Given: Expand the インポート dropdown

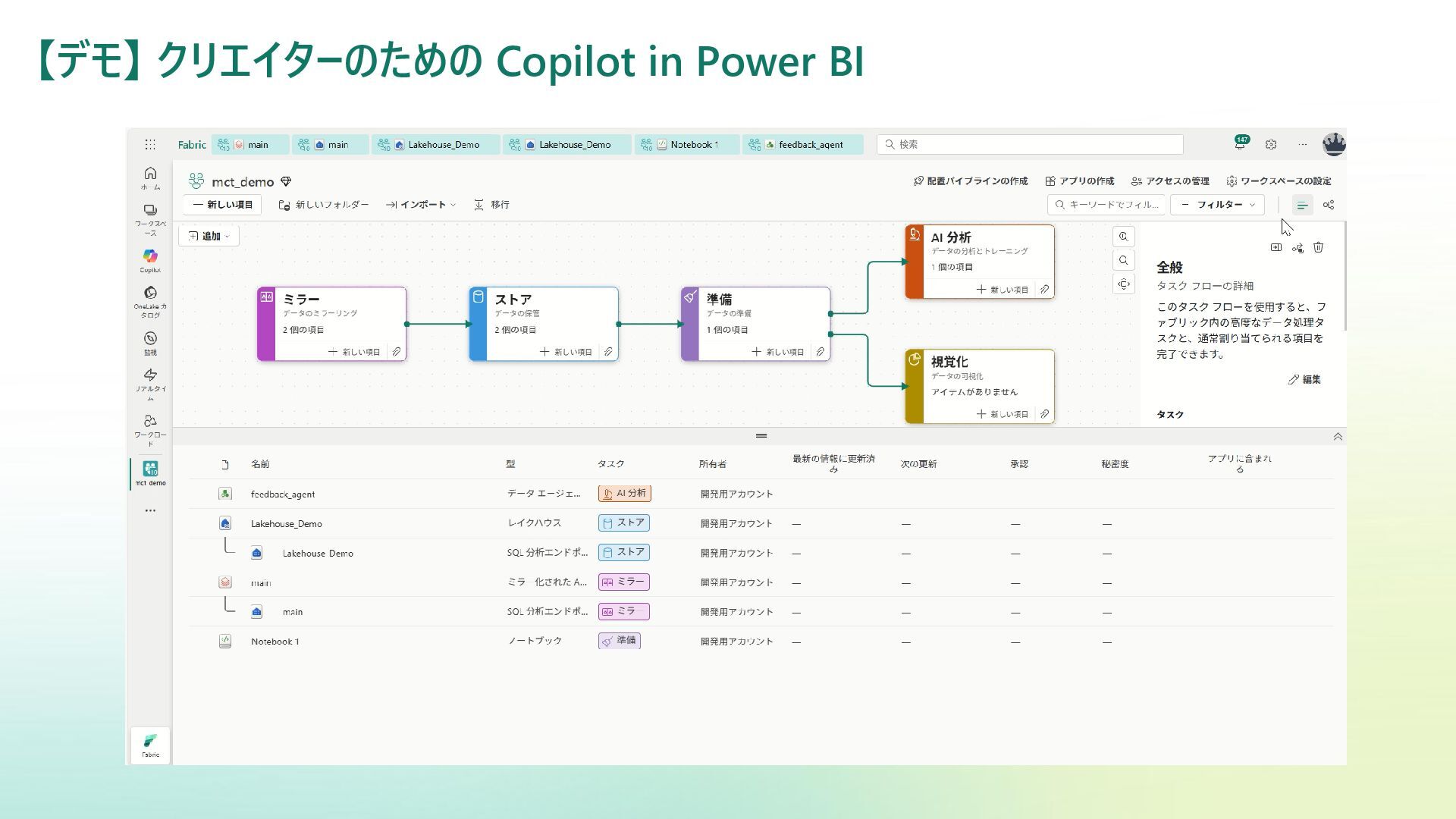Looking at the screenshot, I should pyautogui.click(x=421, y=205).
